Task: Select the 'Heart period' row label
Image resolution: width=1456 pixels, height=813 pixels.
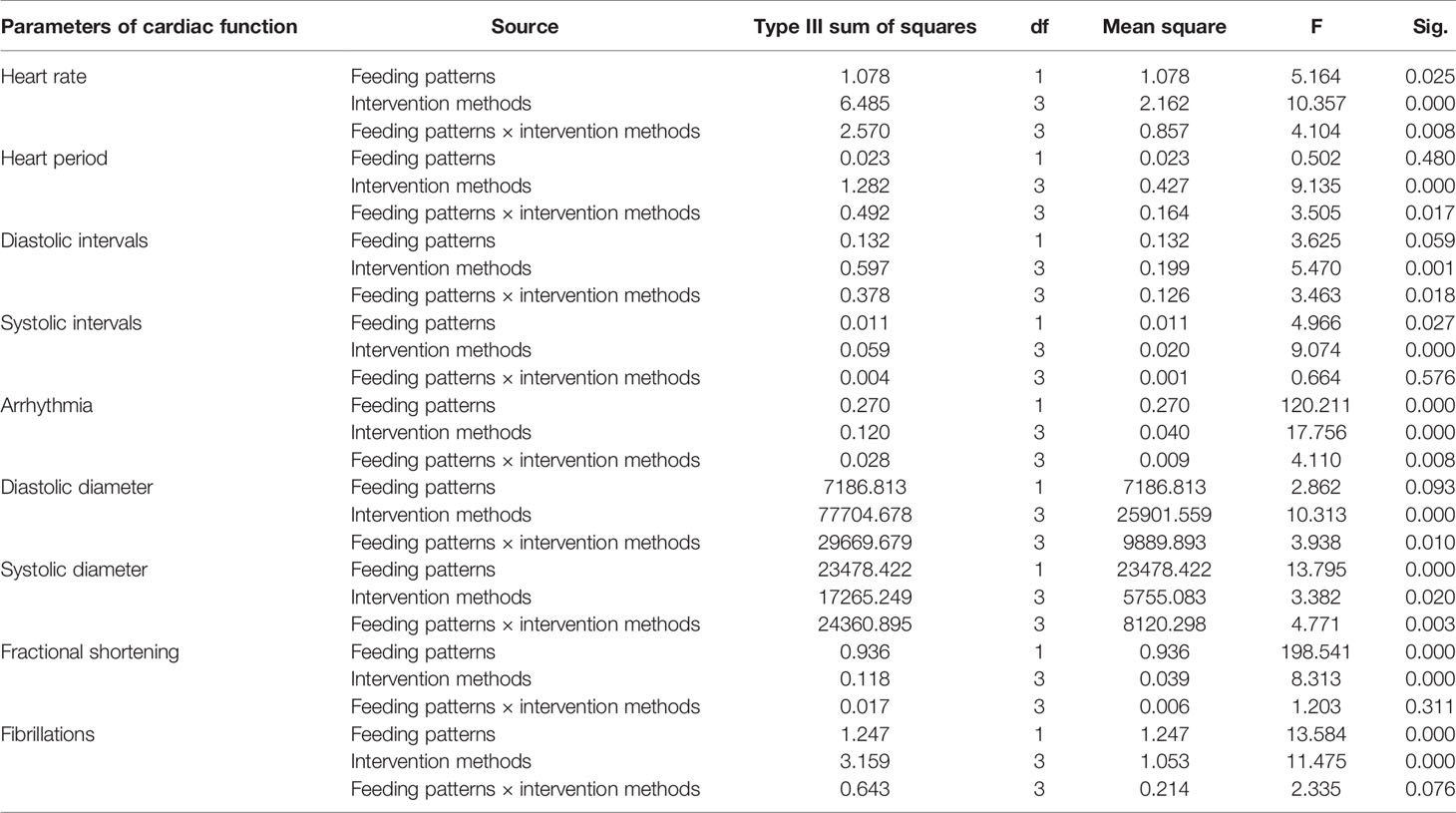Action: [x=54, y=159]
